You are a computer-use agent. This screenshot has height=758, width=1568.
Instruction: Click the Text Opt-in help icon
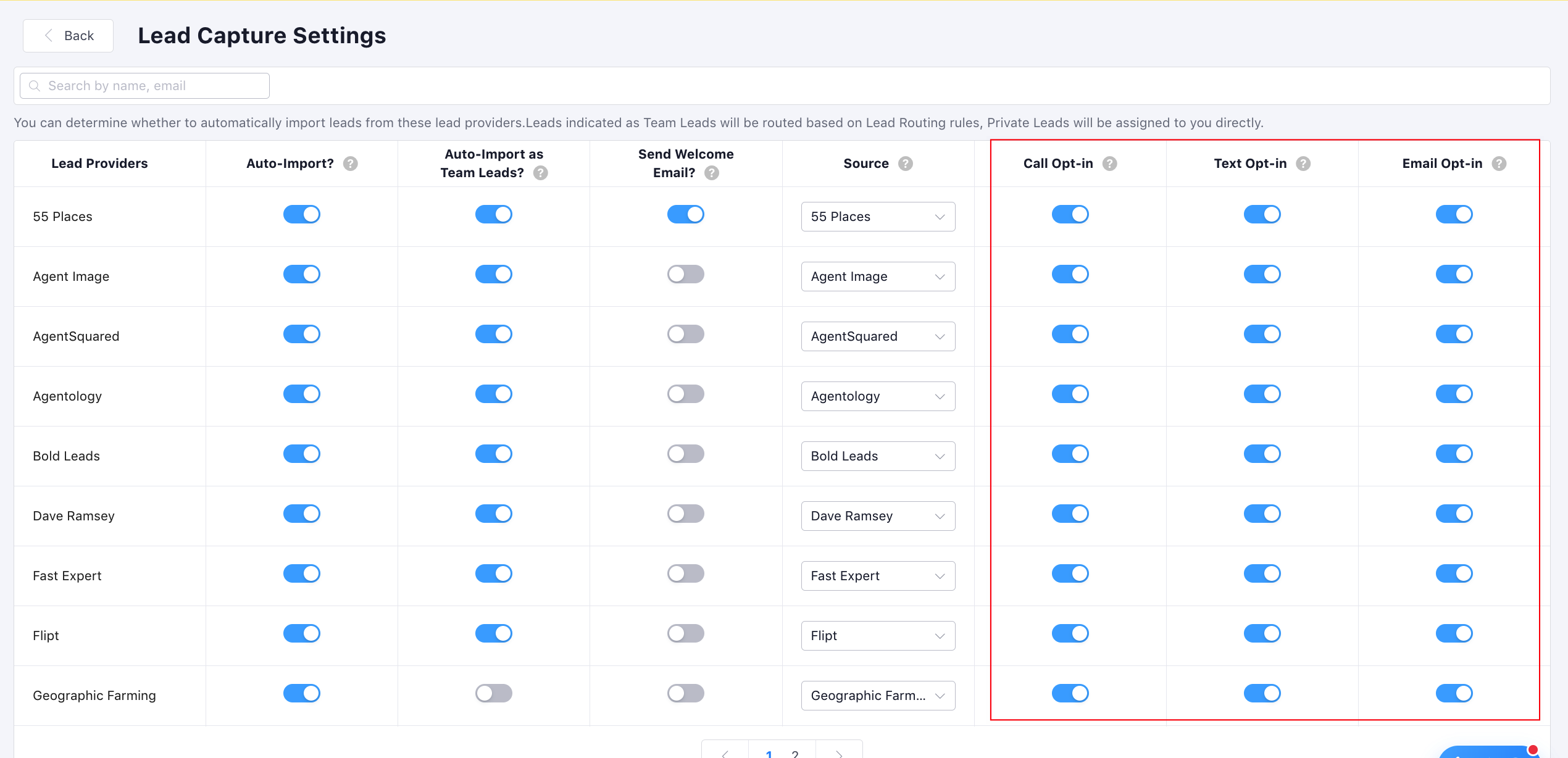[x=1303, y=164]
